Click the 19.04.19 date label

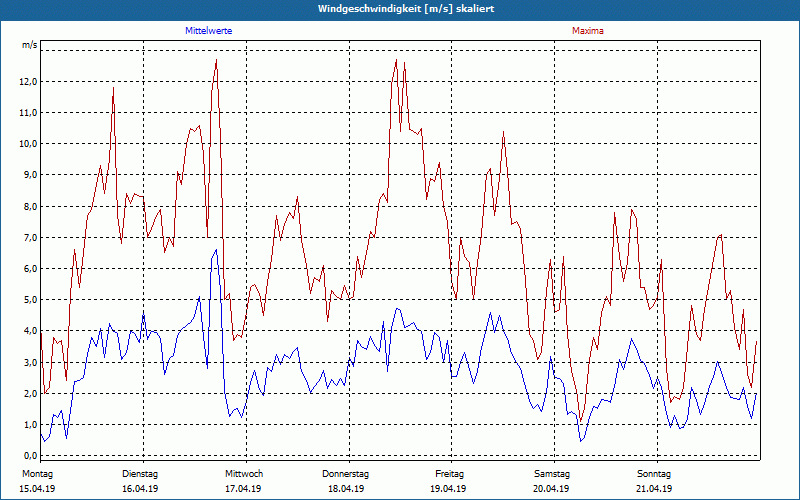448,489
